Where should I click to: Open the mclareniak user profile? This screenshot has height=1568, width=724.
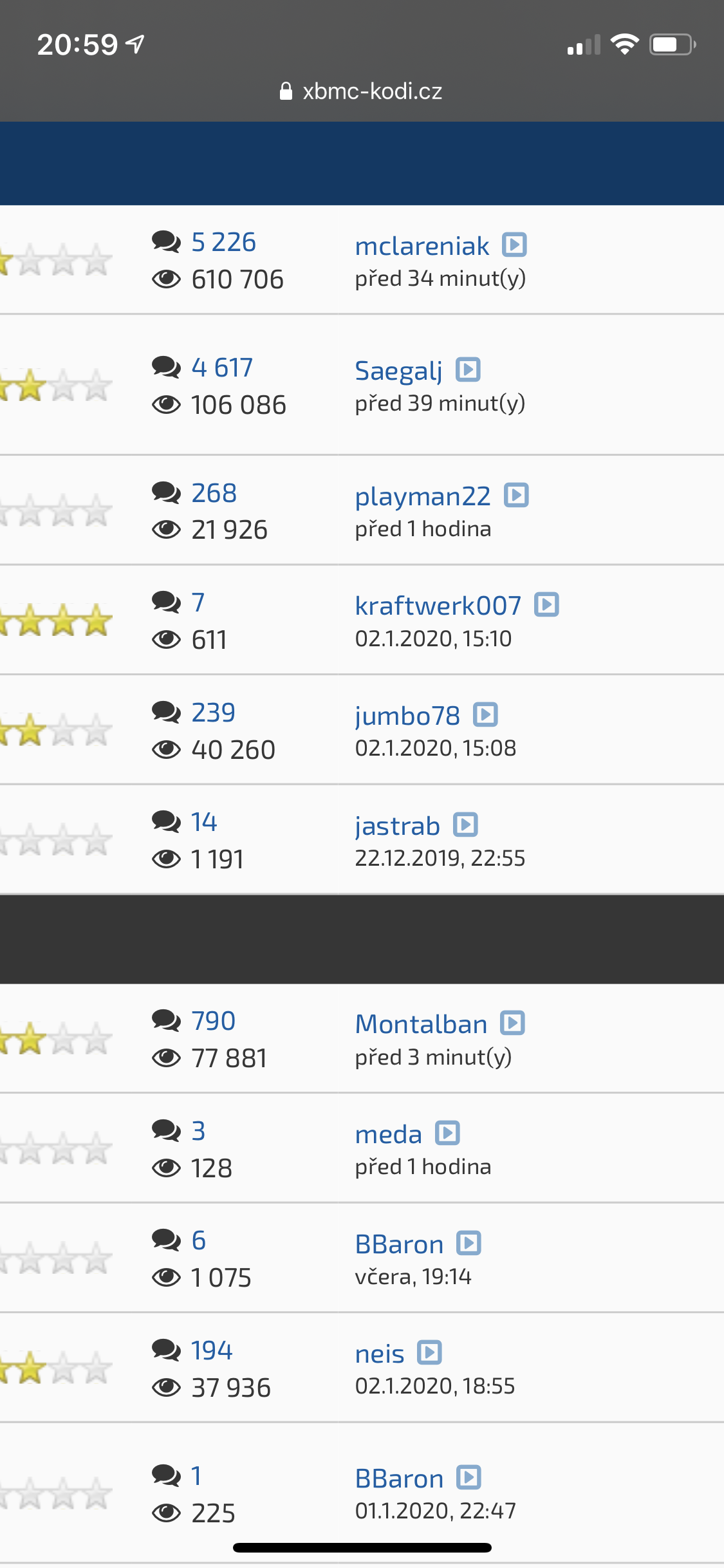click(x=422, y=246)
